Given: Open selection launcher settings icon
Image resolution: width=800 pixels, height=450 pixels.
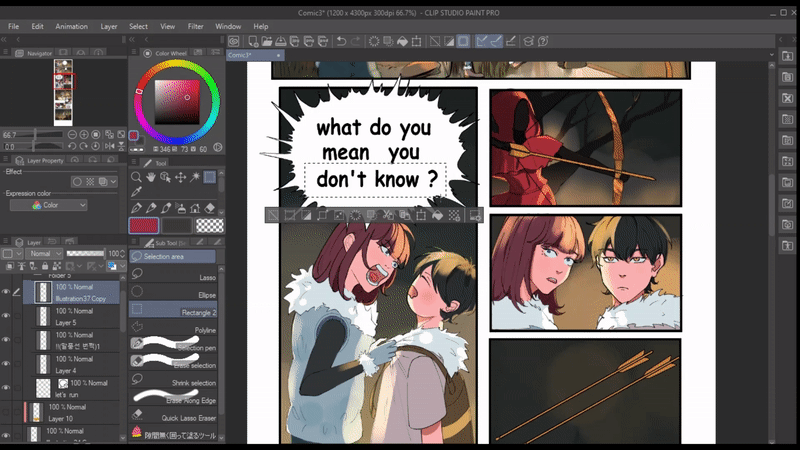Looking at the screenshot, I should [x=475, y=215].
